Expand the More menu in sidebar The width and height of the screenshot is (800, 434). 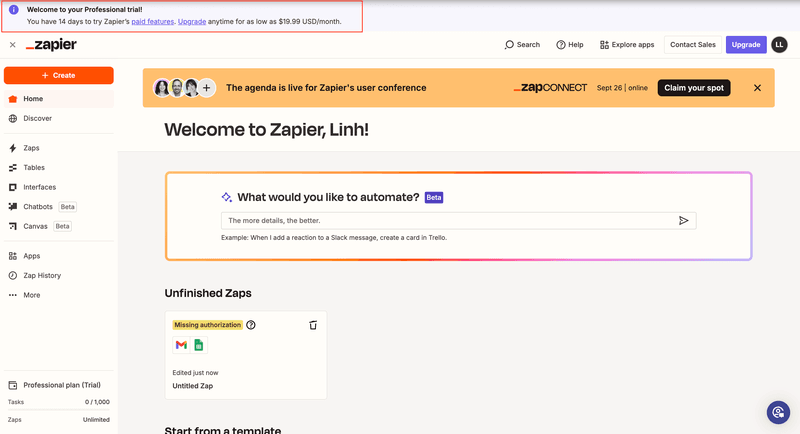[32, 295]
